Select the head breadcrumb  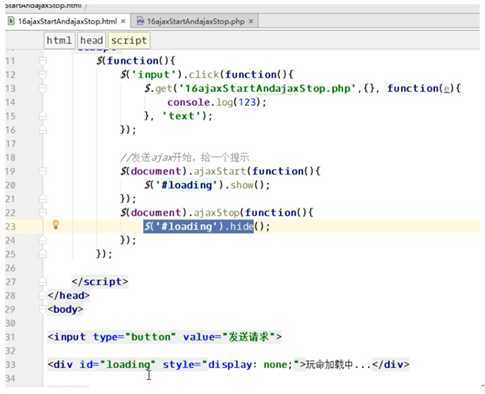pos(91,40)
